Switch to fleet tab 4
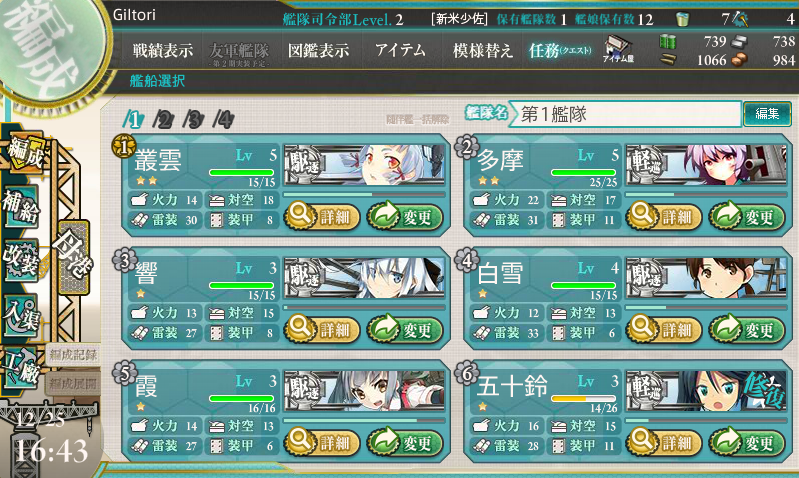Screen dimensions: 799x478 224,120
